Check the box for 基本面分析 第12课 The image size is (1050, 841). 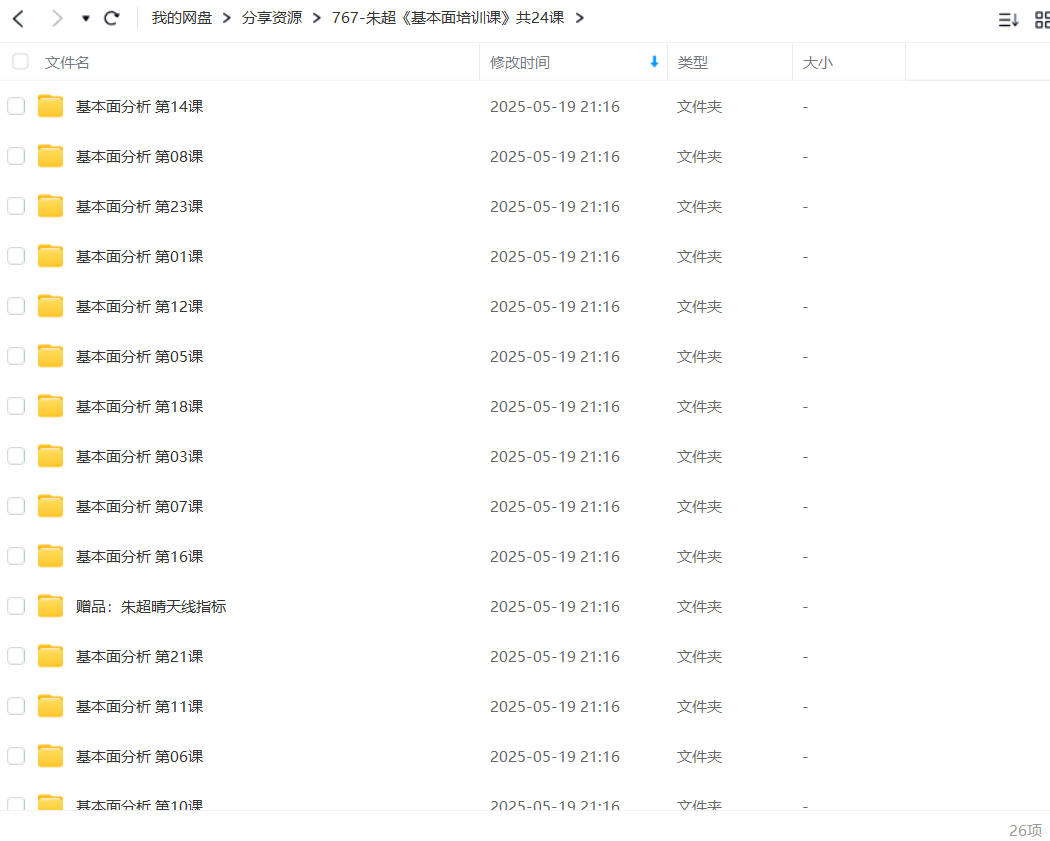[x=16, y=306]
